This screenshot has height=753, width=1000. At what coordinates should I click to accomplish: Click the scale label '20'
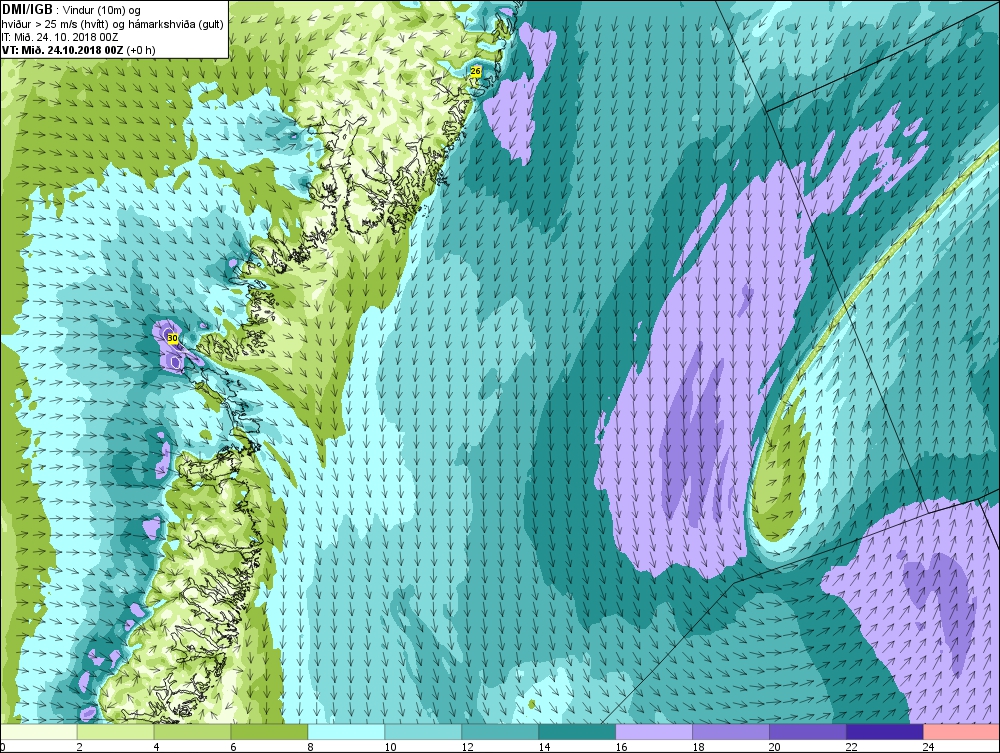pyautogui.click(x=775, y=747)
